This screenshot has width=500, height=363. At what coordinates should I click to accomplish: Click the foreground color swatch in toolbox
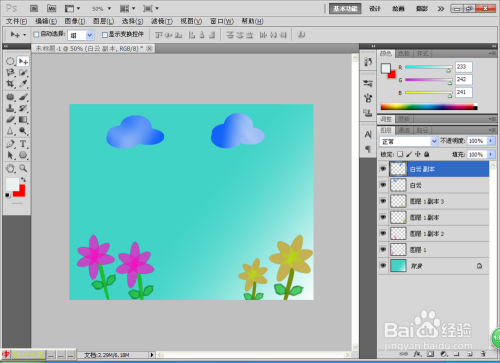12,184
